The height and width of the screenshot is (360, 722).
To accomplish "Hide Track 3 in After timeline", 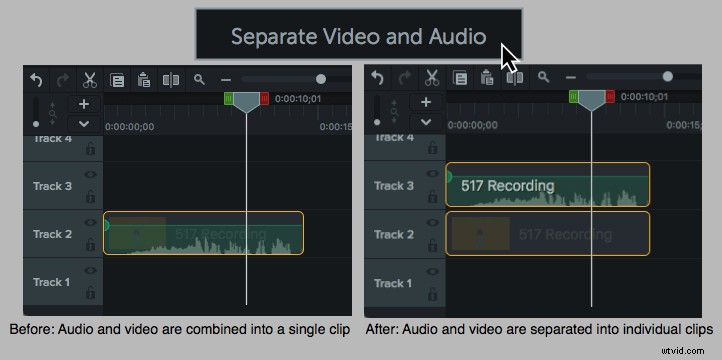I will point(432,174).
